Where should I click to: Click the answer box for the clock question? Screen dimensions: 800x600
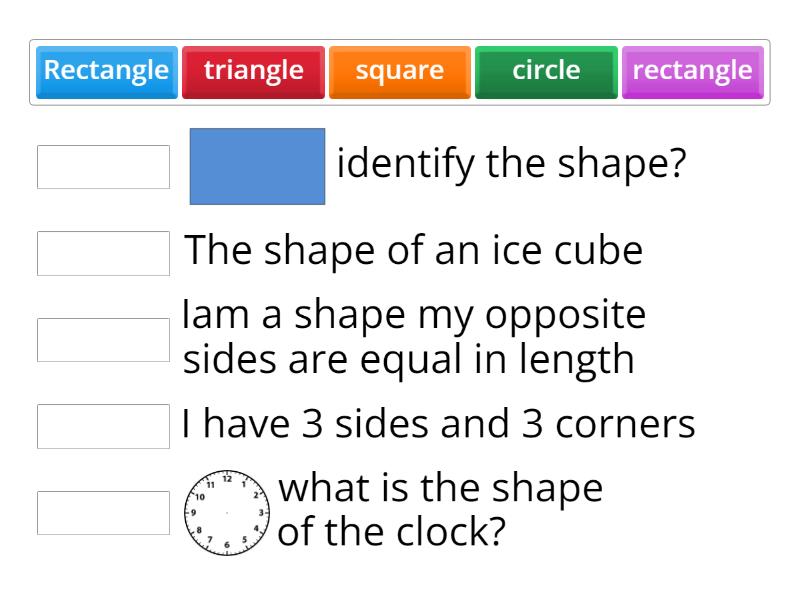coord(103,512)
